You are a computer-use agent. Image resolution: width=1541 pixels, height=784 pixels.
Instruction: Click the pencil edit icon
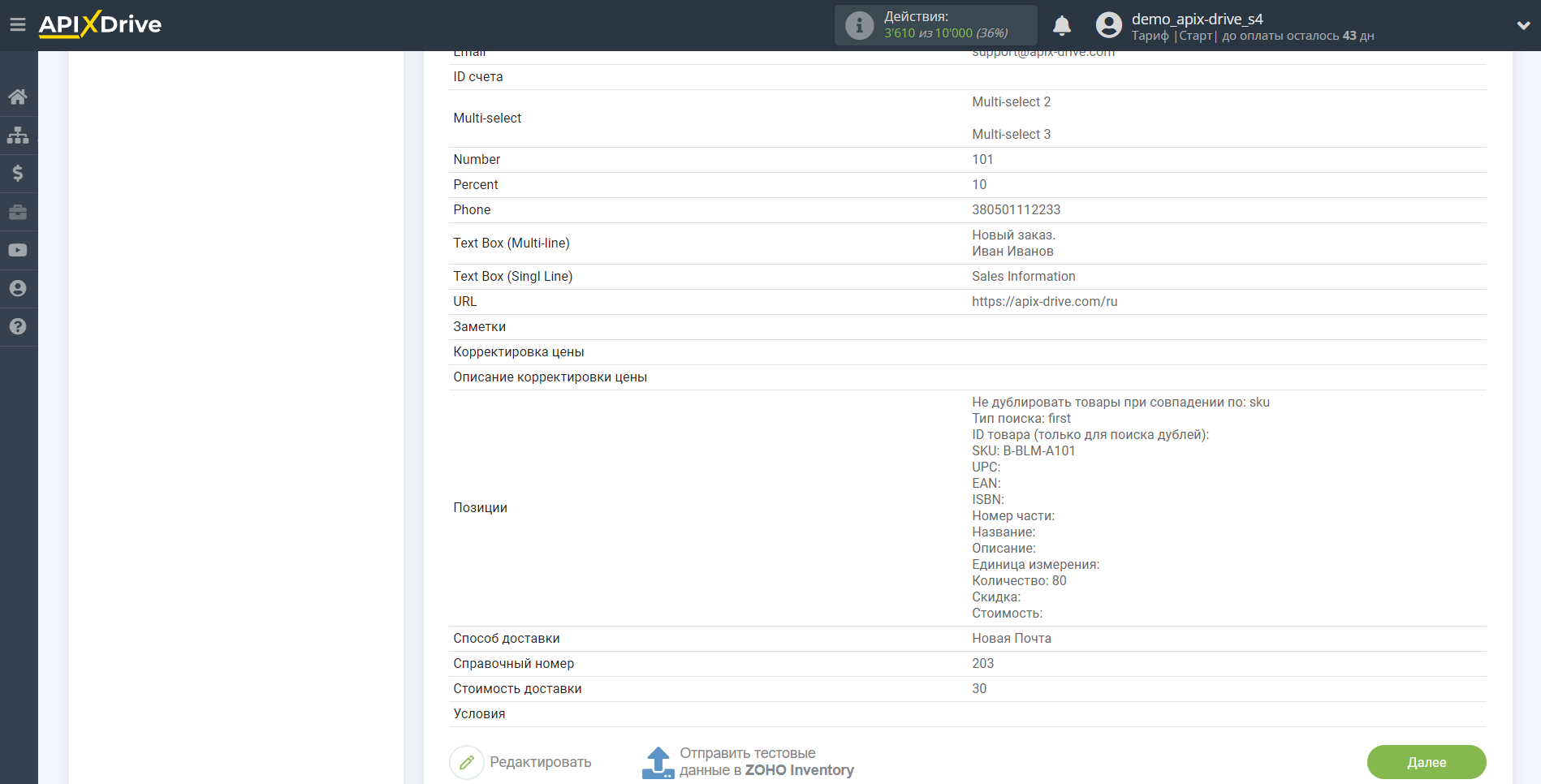click(x=467, y=762)
